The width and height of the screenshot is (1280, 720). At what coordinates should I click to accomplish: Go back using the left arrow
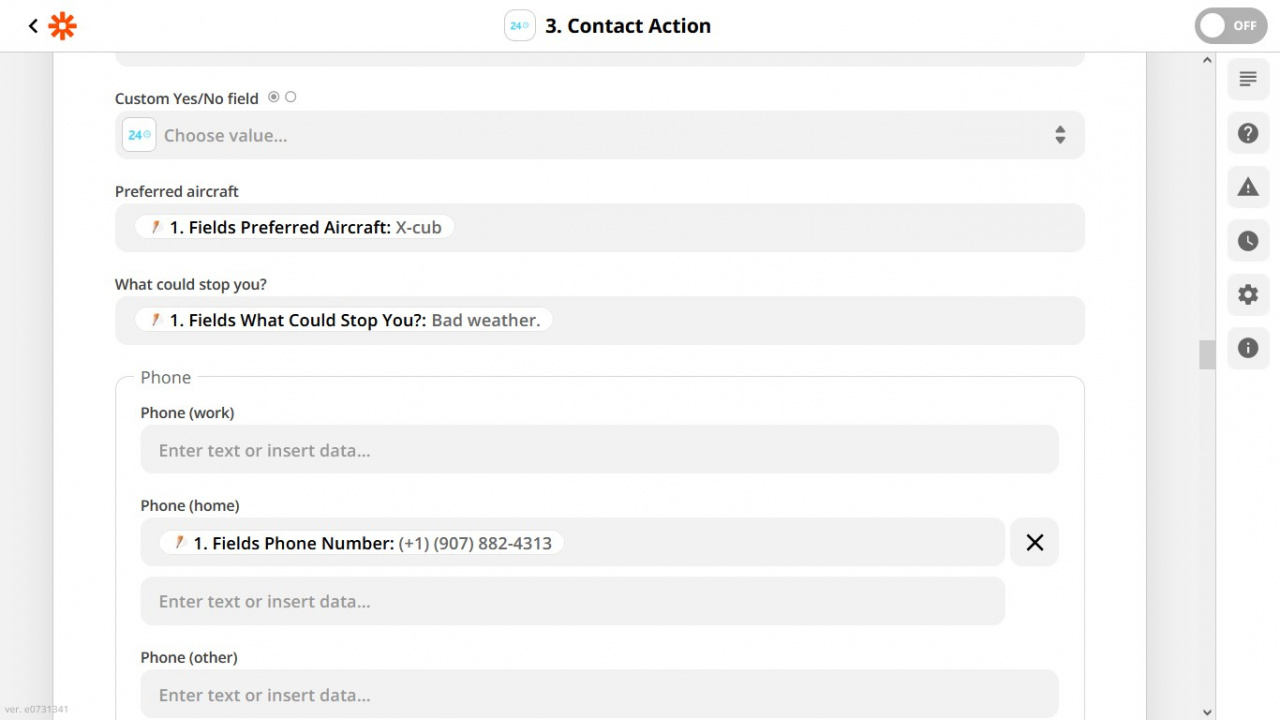coord(33,26)
